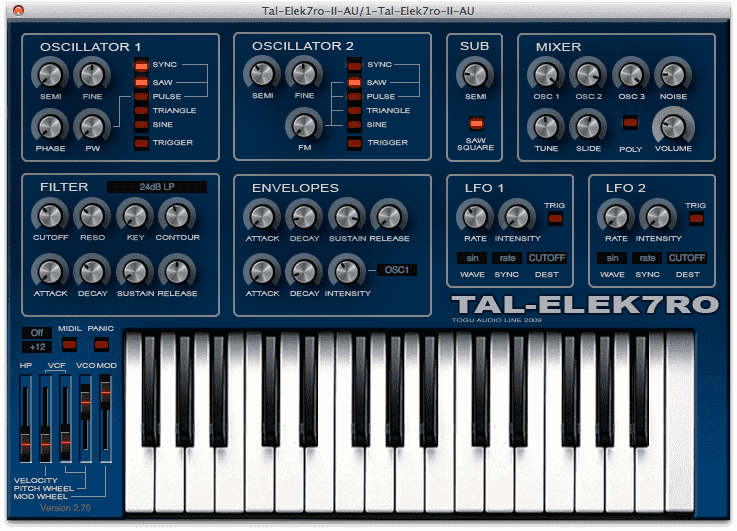
Task: Toggle the LFO 1 TRIG switch
Action: point(555,219)
